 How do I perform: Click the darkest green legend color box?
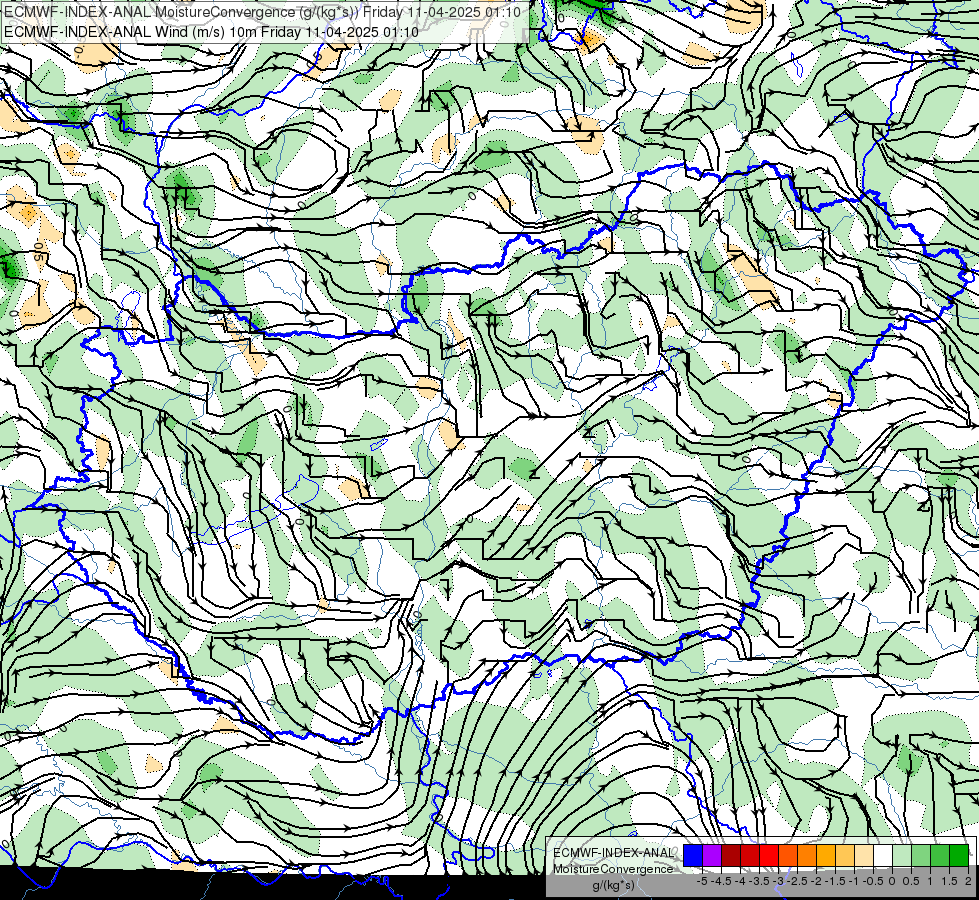point(959,855)
